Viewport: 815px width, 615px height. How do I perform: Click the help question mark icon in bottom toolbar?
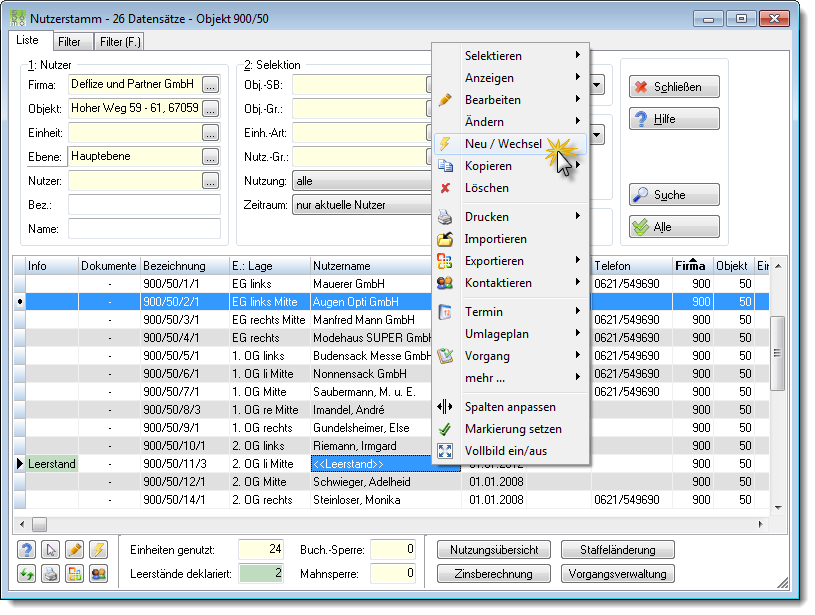pos(27,549)
